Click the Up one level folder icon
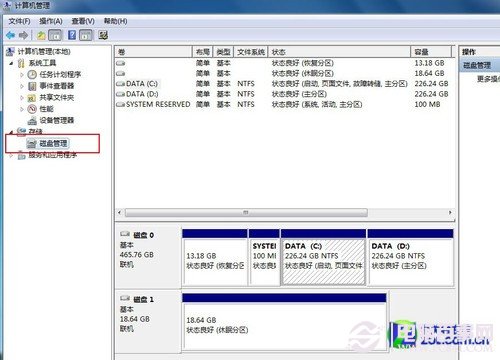The height and width of the screenshot is (360, 500). click(x=42, y=35)
